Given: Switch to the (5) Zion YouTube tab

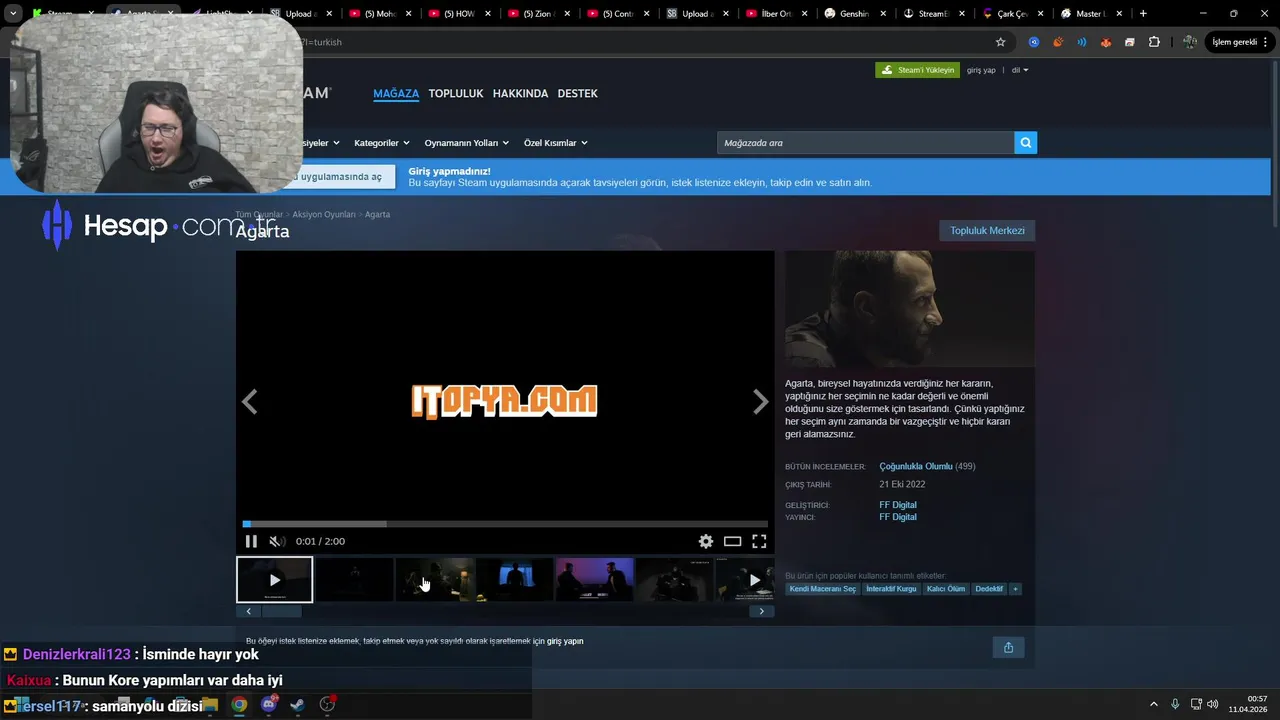Looking at the screenshot, I should tap(538, 14).
